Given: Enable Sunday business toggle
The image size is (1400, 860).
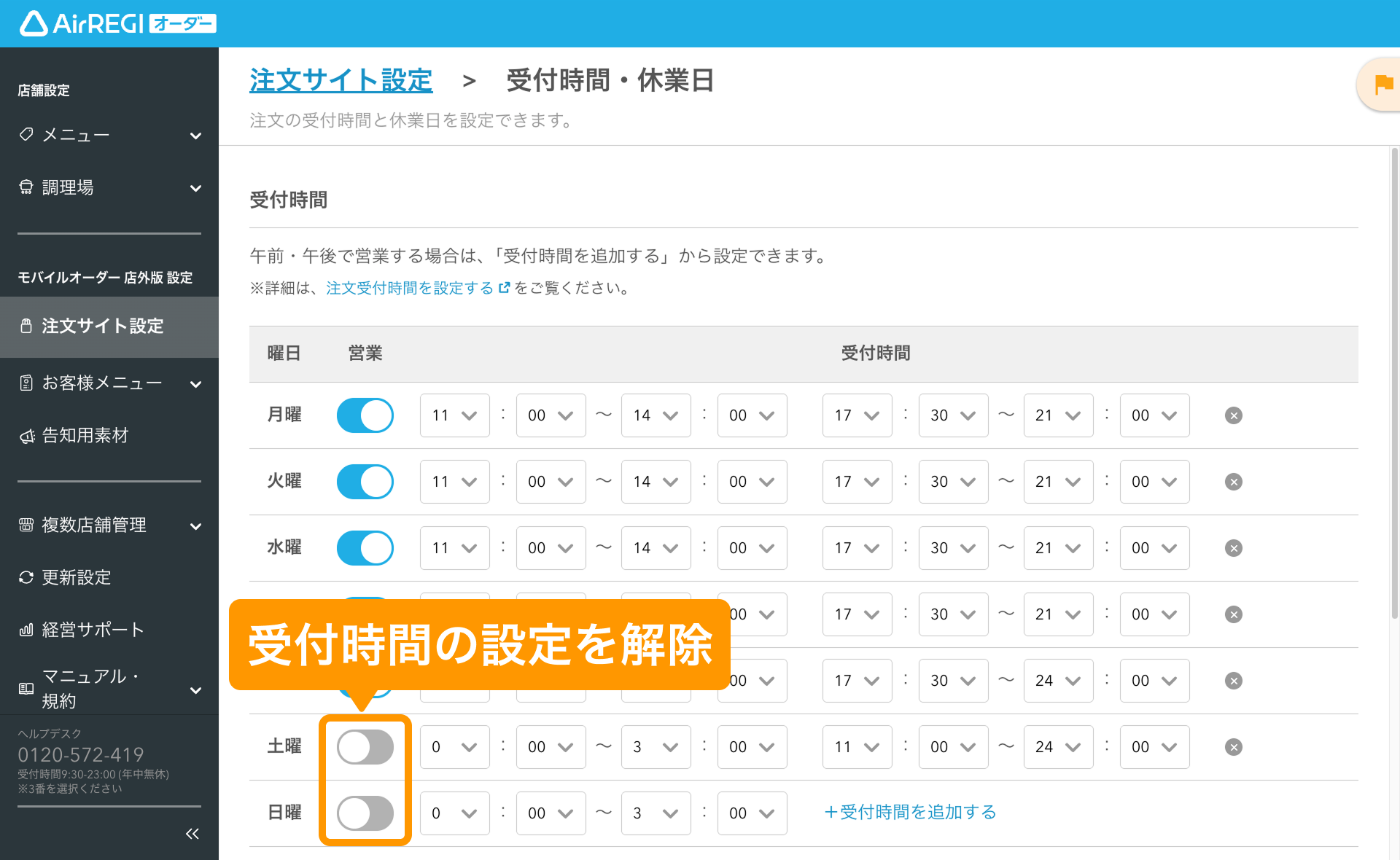Looking at the screenshot, I should pyautogui.click(x=365, y=813).
